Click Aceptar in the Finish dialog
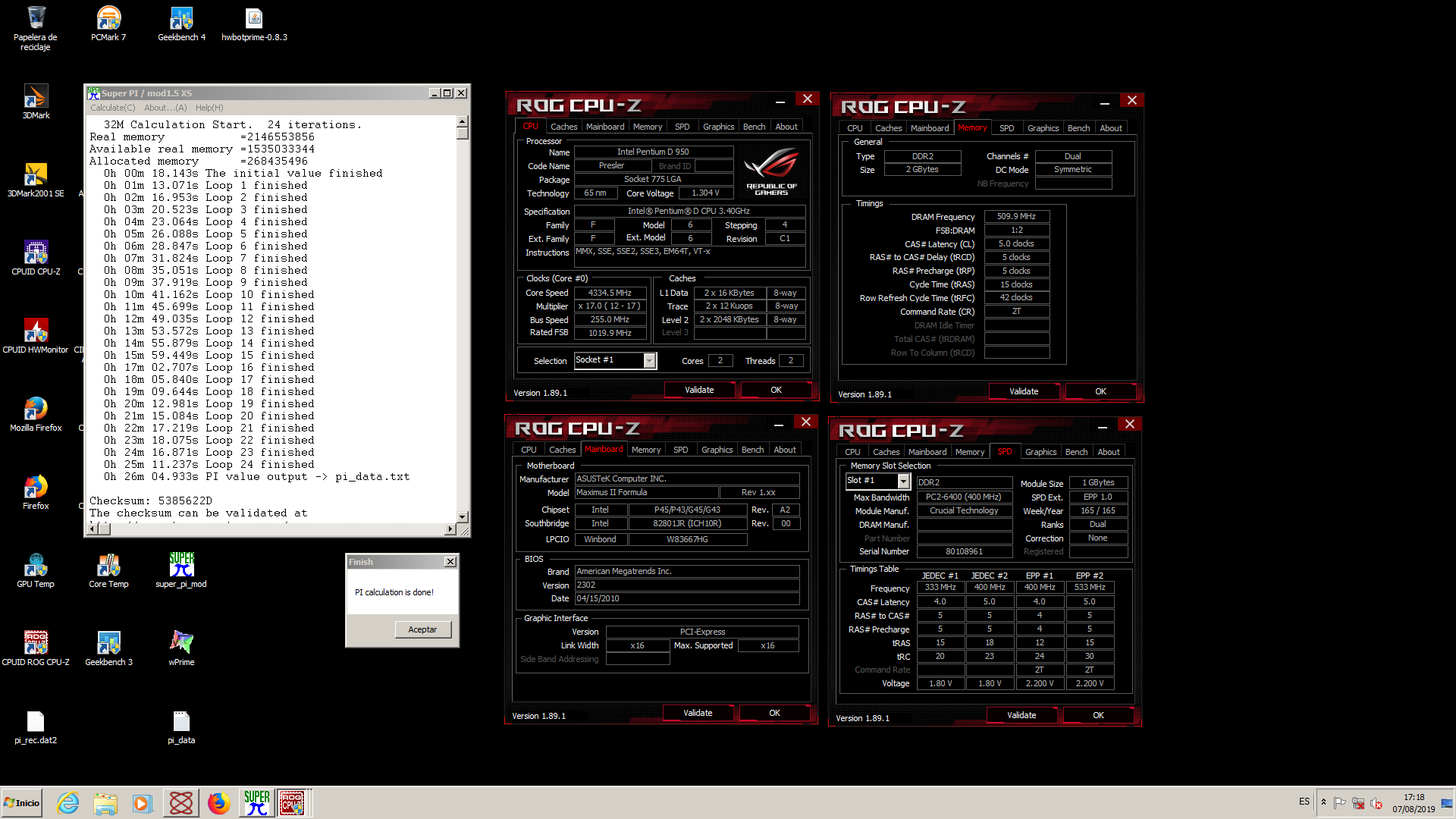 (422, 629)
